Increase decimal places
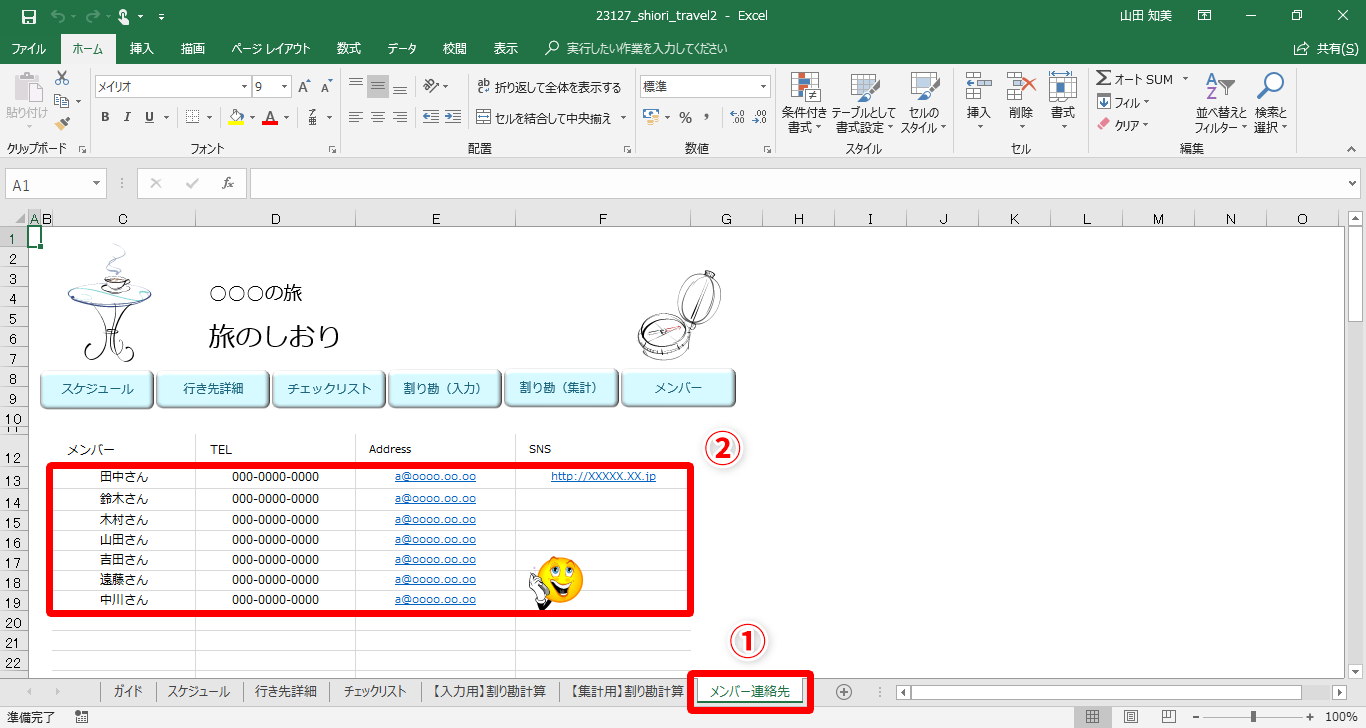1366x728 pixels. pos(738,117)
